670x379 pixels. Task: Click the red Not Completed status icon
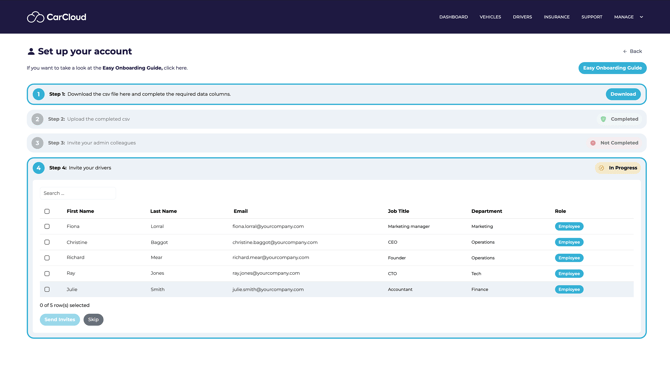pos(593,143)
